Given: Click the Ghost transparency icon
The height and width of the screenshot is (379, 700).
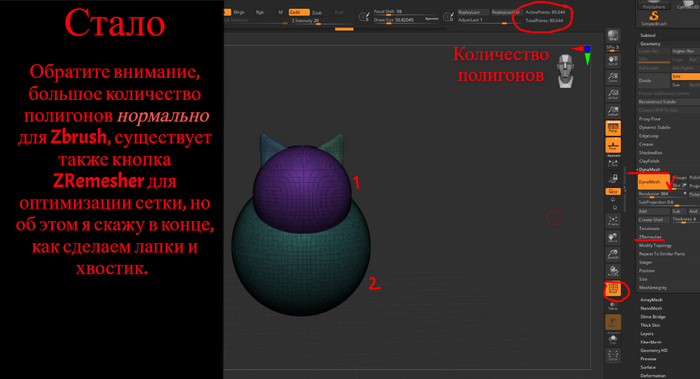Looking at the screenshot, I should 613,322.
